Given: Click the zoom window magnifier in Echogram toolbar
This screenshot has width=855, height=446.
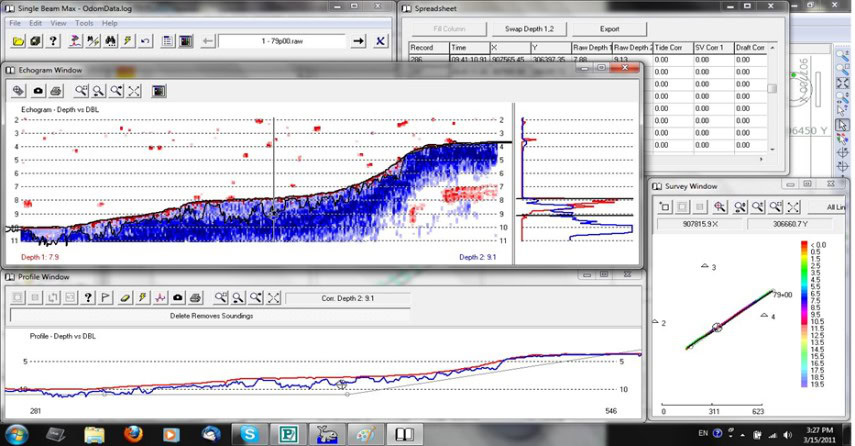Looking at the screenshot, I should click(x=81, y=91).
